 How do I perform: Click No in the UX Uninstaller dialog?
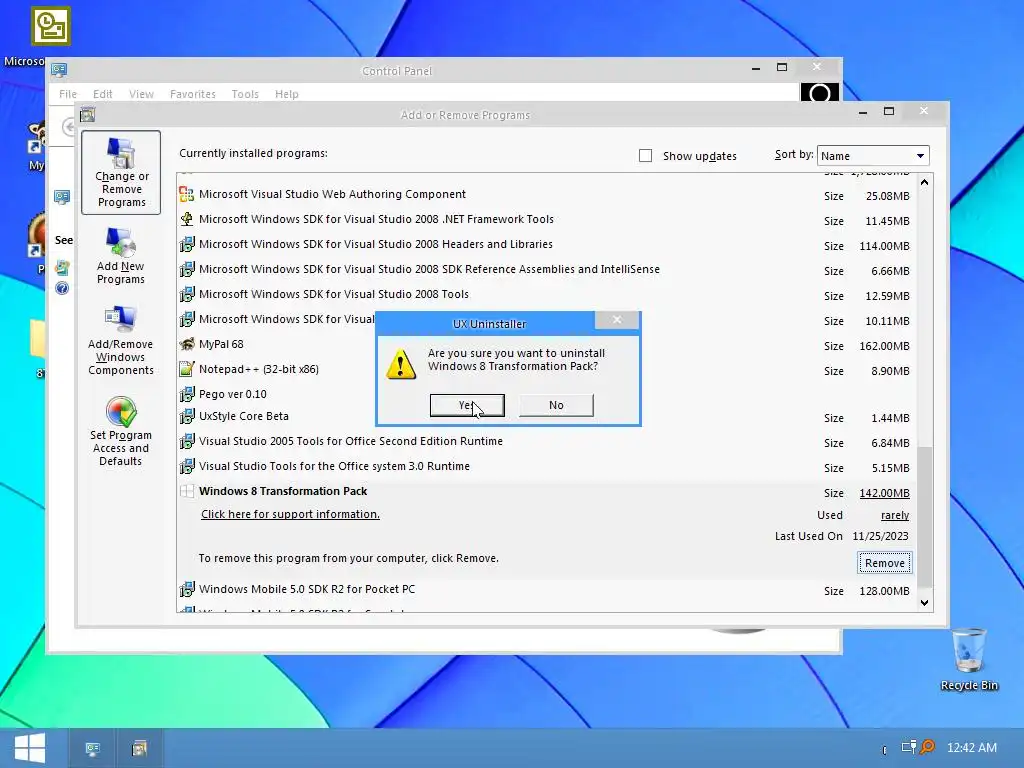click(556, 405)
